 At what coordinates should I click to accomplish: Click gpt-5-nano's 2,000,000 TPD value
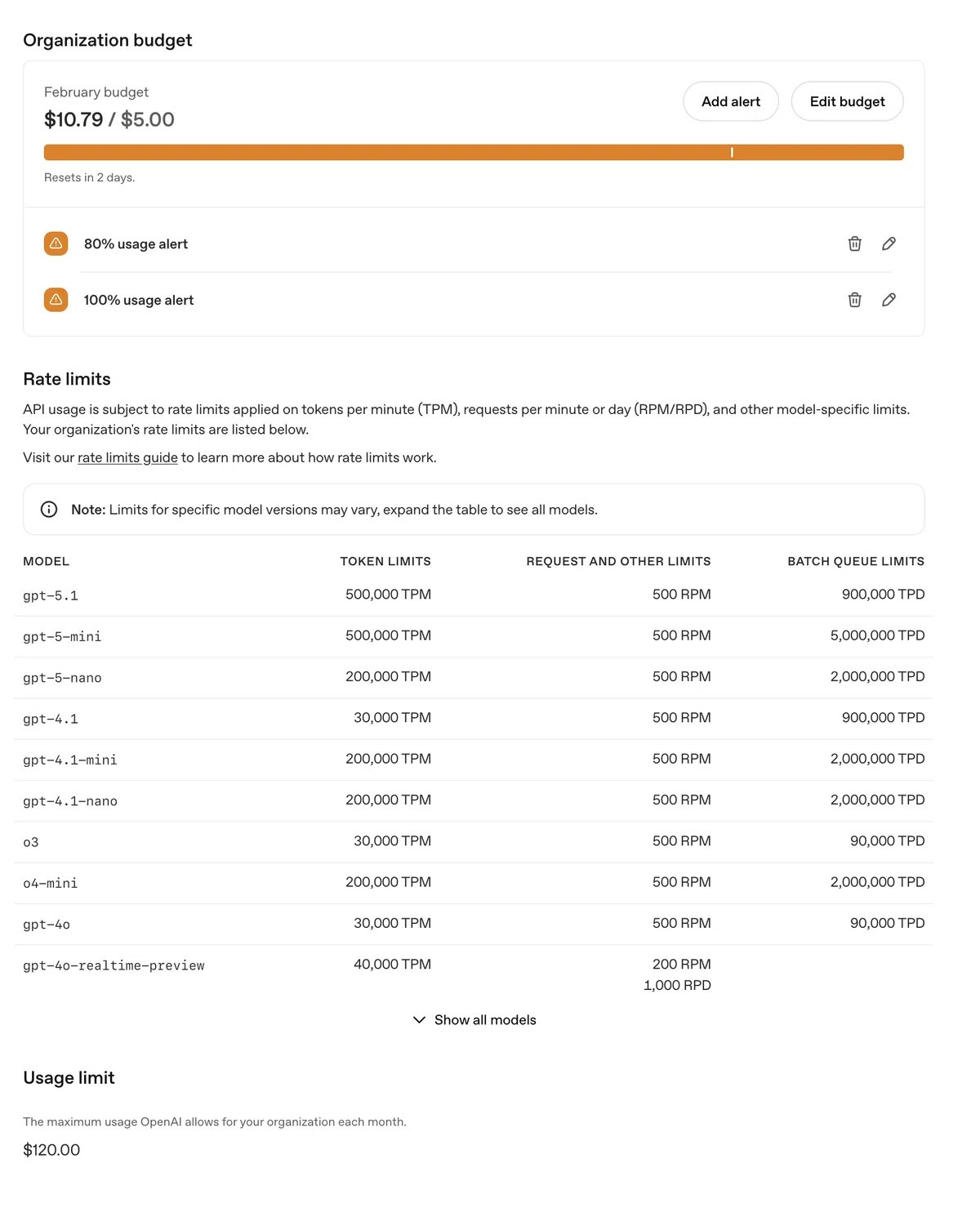[877, 676]
